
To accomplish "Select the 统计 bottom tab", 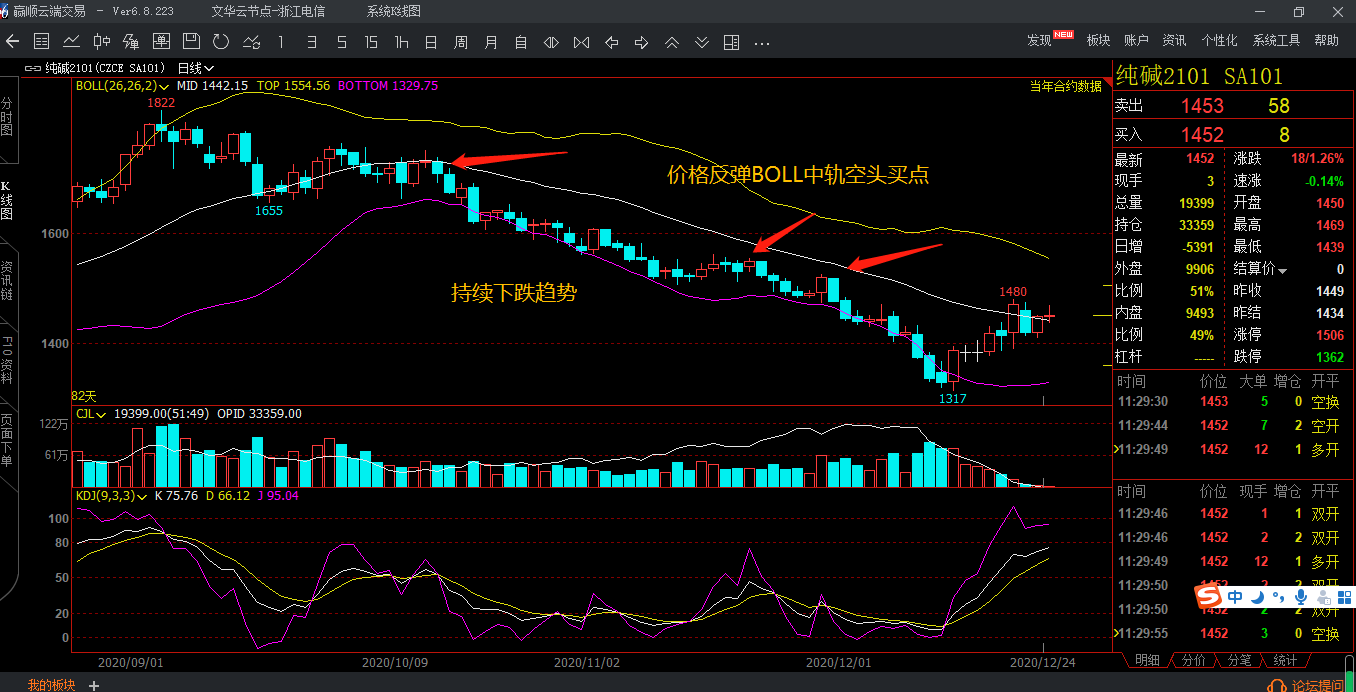I will click(1285, 661).
